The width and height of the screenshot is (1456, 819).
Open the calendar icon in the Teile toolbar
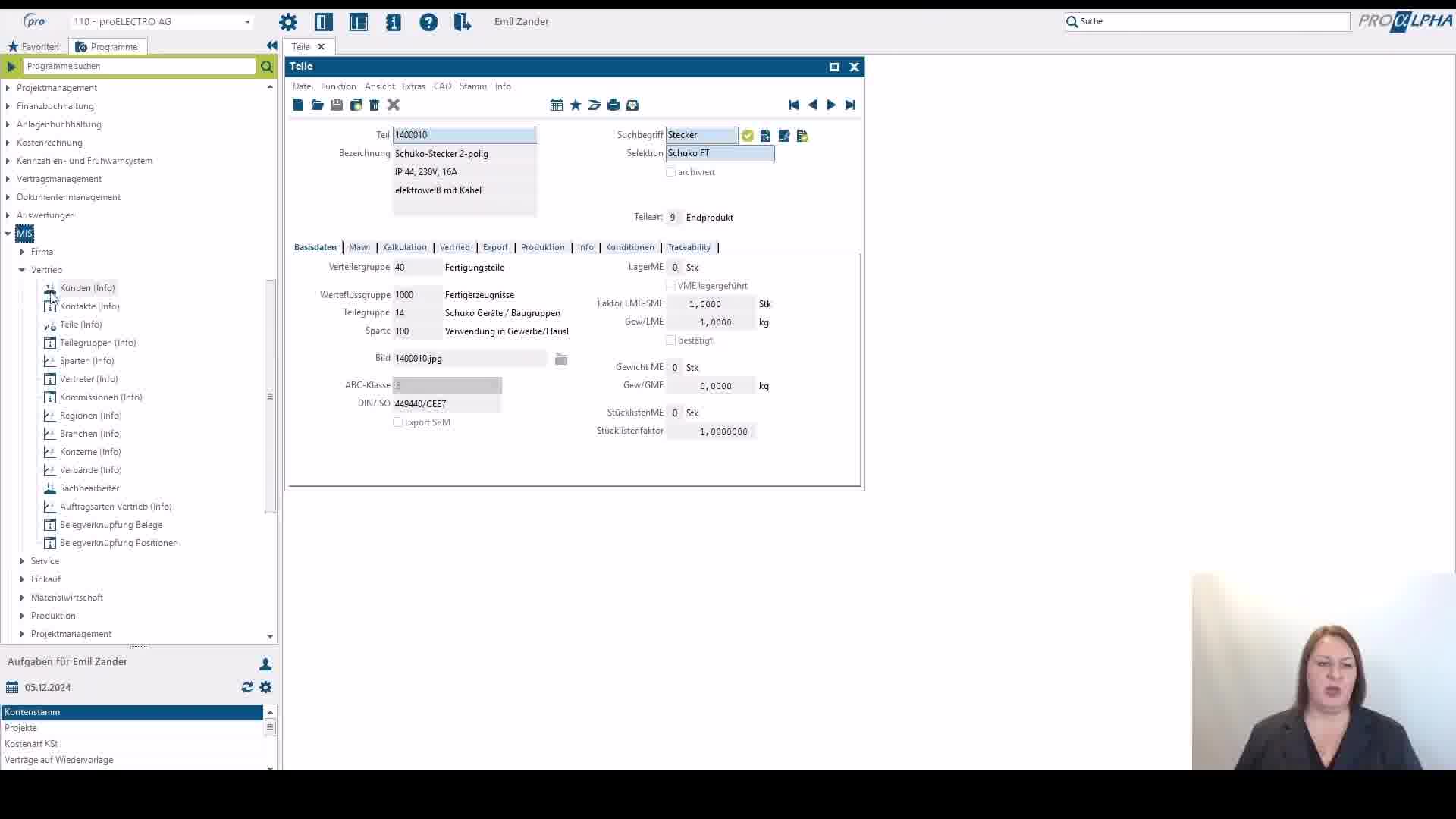click(x=557, y=105)
